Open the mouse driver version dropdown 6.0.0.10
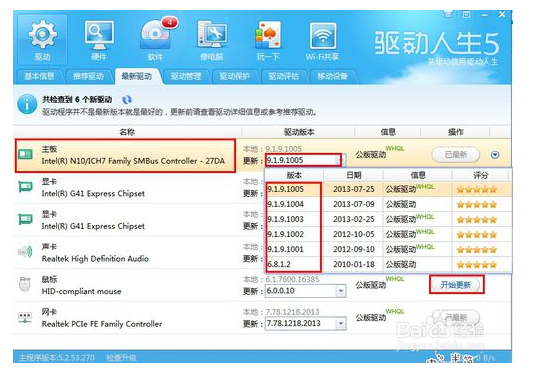Image resolution: width=550 pixels, height=376 pixels. (305, 291)
